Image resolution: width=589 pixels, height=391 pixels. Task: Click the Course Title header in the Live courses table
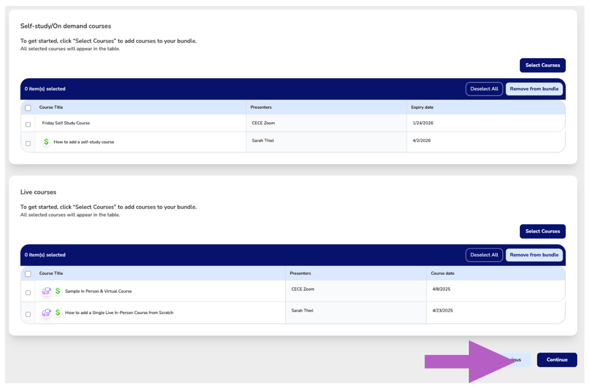tap(51, 273)
